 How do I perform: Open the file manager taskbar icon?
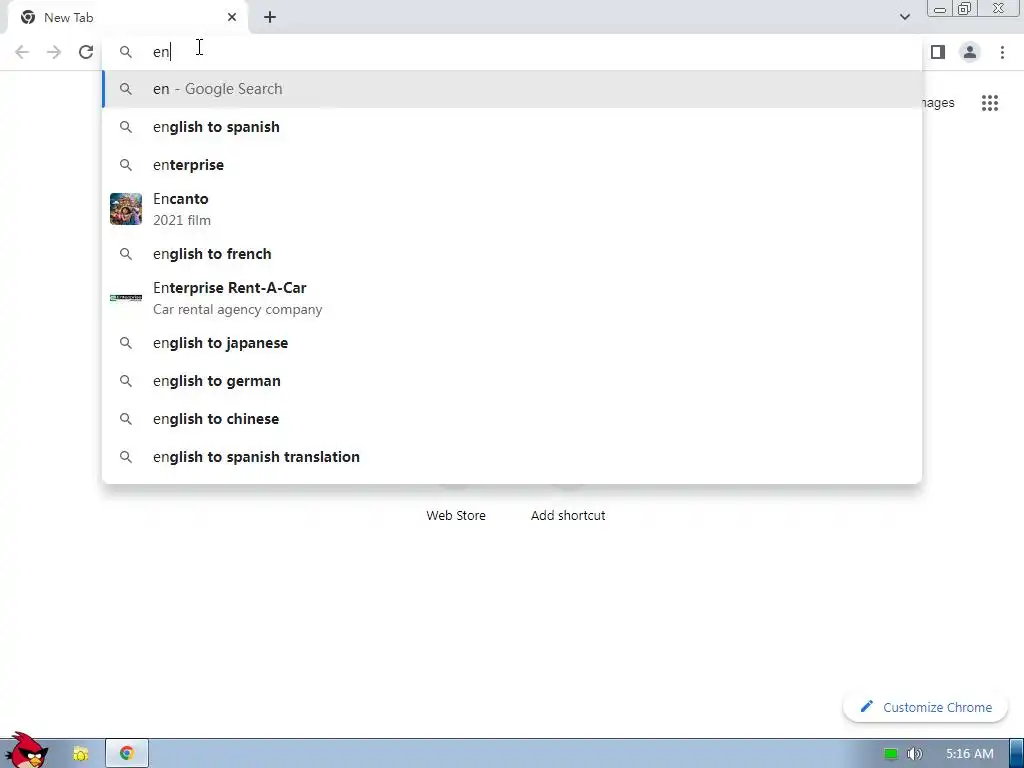(81, 754)
